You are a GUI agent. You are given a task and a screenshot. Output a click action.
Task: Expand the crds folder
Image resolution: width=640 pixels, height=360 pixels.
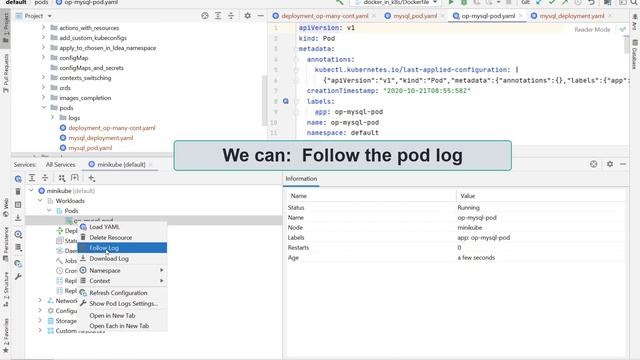click(43, 87)
